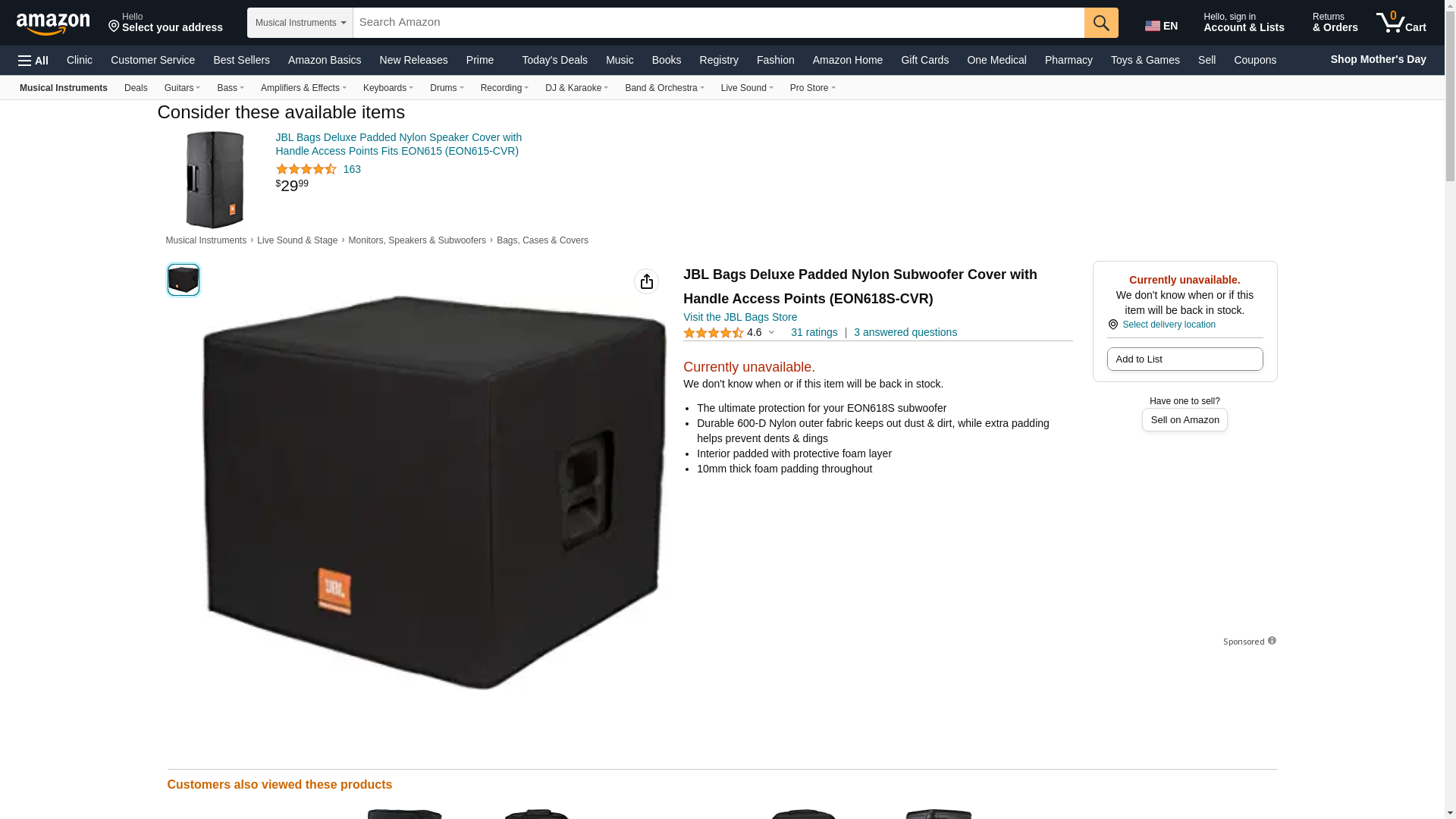
Task: Open the shopping cart icon
Action: coord(1401,23)
